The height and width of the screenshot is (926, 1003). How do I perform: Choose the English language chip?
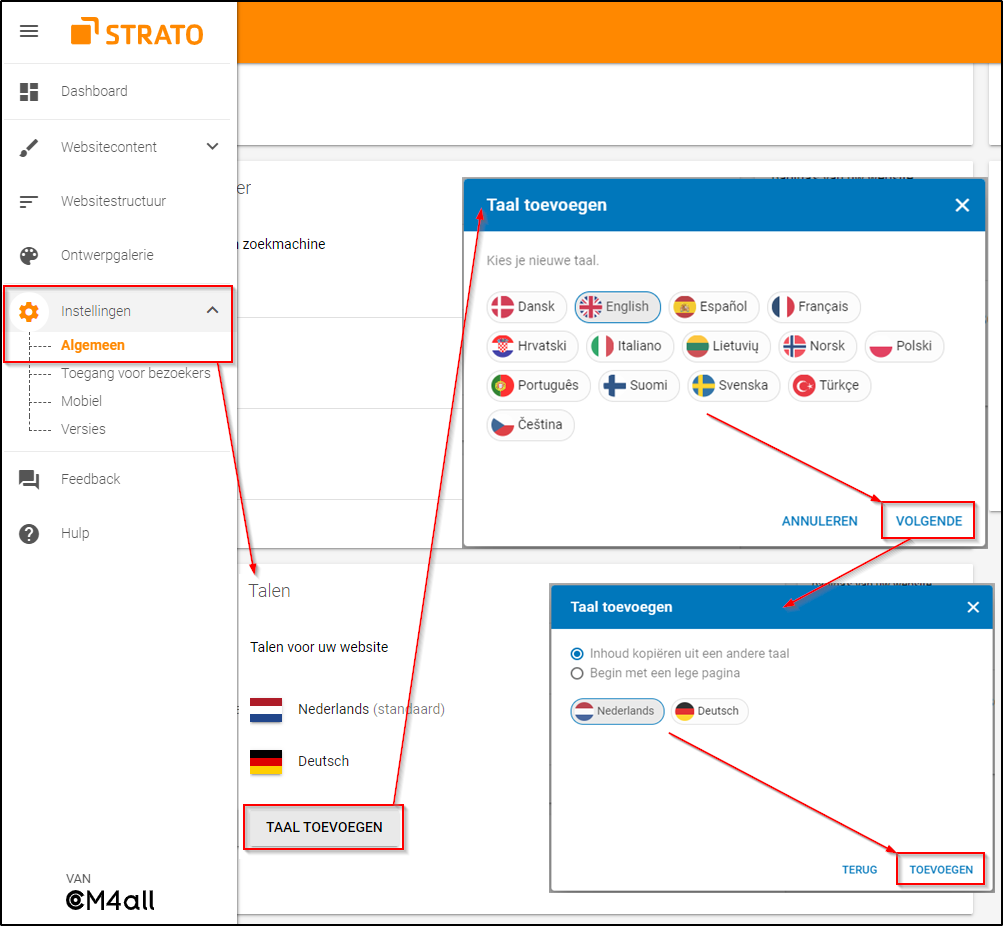617,307
